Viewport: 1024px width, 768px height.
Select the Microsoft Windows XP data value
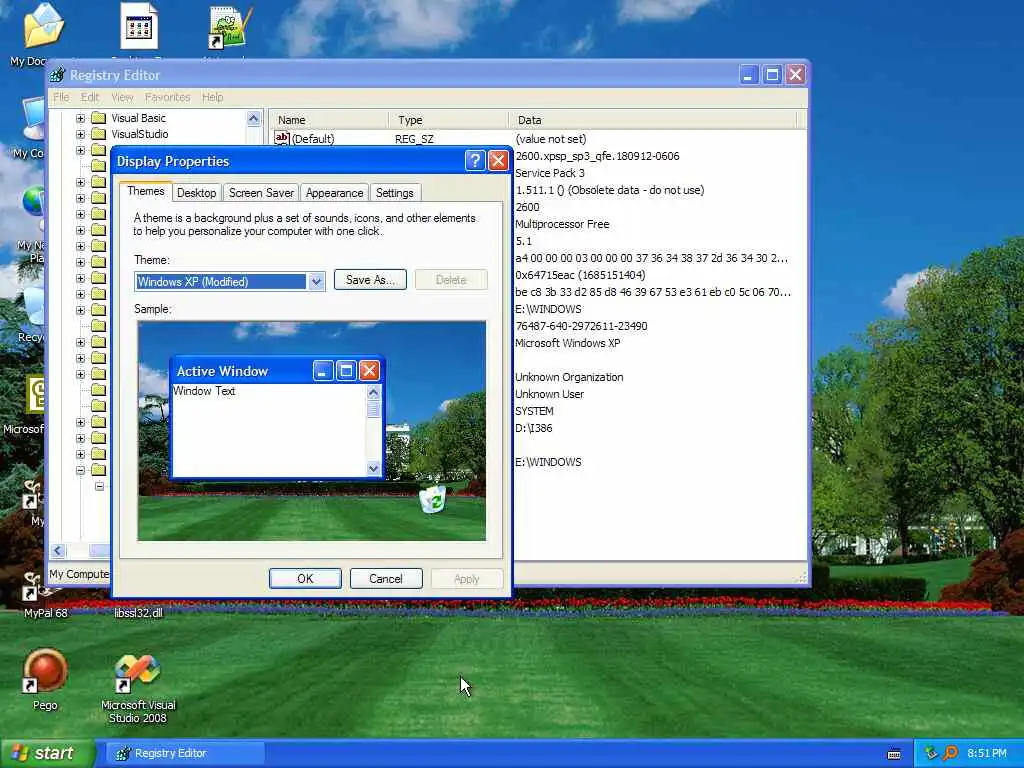click(x=568, y=343)
